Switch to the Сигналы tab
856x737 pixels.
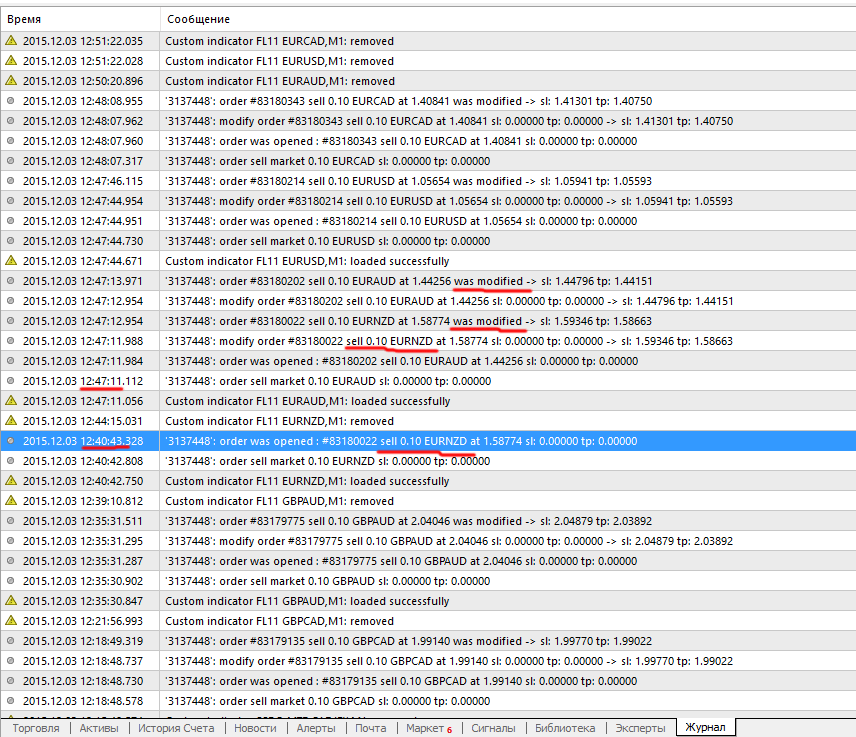[x=493, y=728]
